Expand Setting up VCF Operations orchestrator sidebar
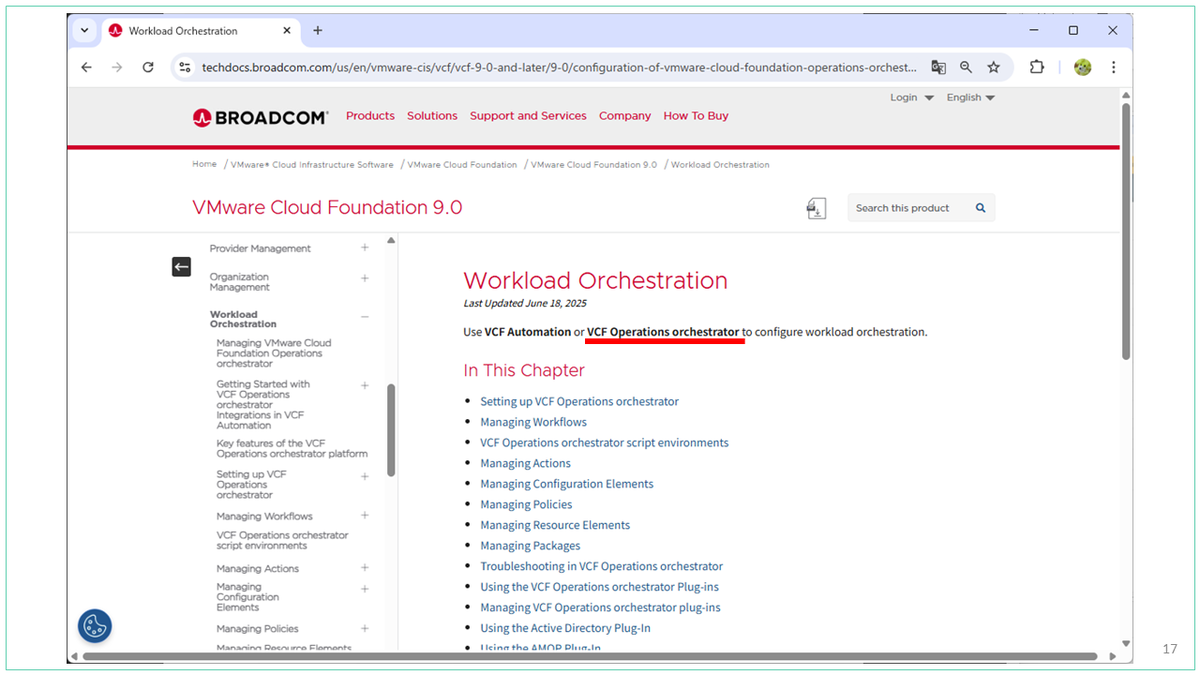The width and height of the screenshot is (1200, 675). click(365, 476)
